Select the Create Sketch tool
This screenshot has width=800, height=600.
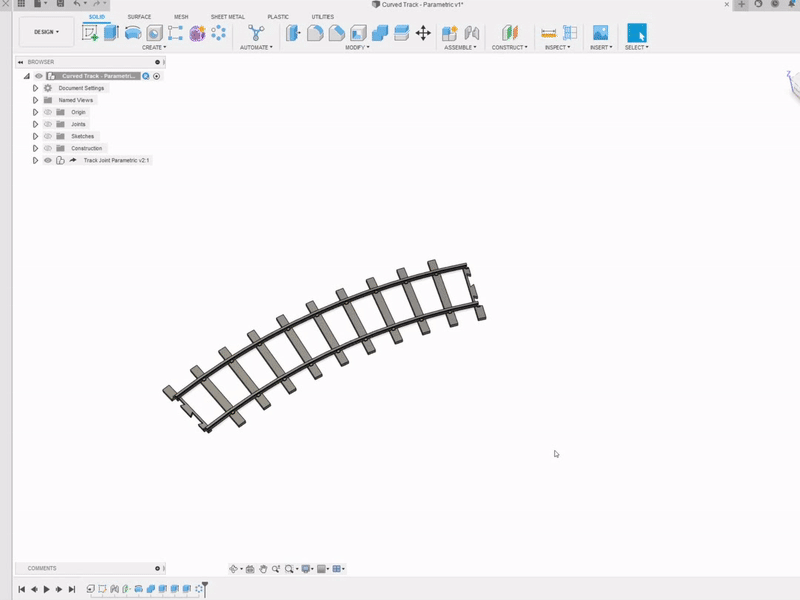click(x=92, y=31)
